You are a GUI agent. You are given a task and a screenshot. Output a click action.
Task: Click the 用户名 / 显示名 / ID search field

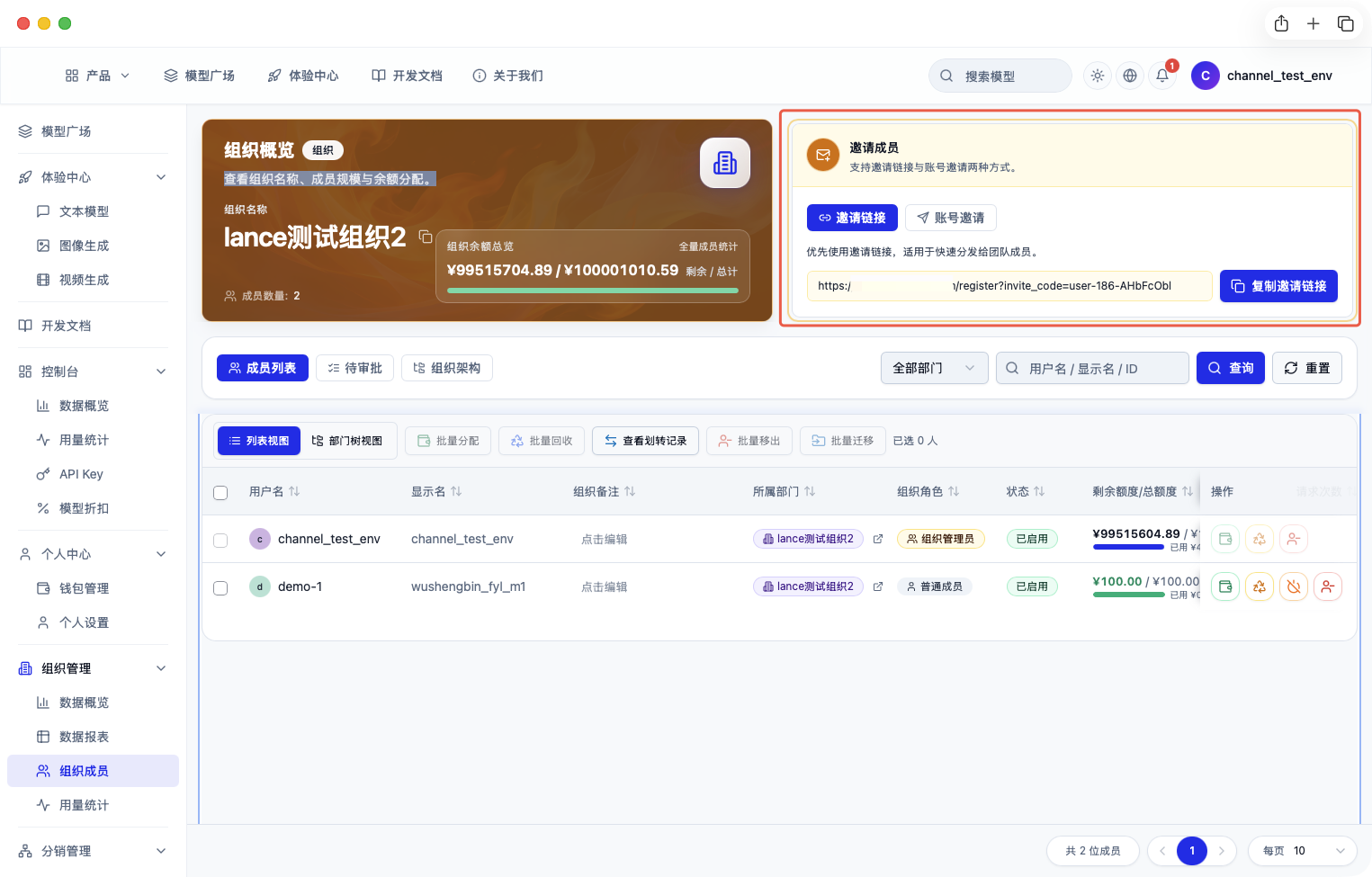click(1092, 368)
